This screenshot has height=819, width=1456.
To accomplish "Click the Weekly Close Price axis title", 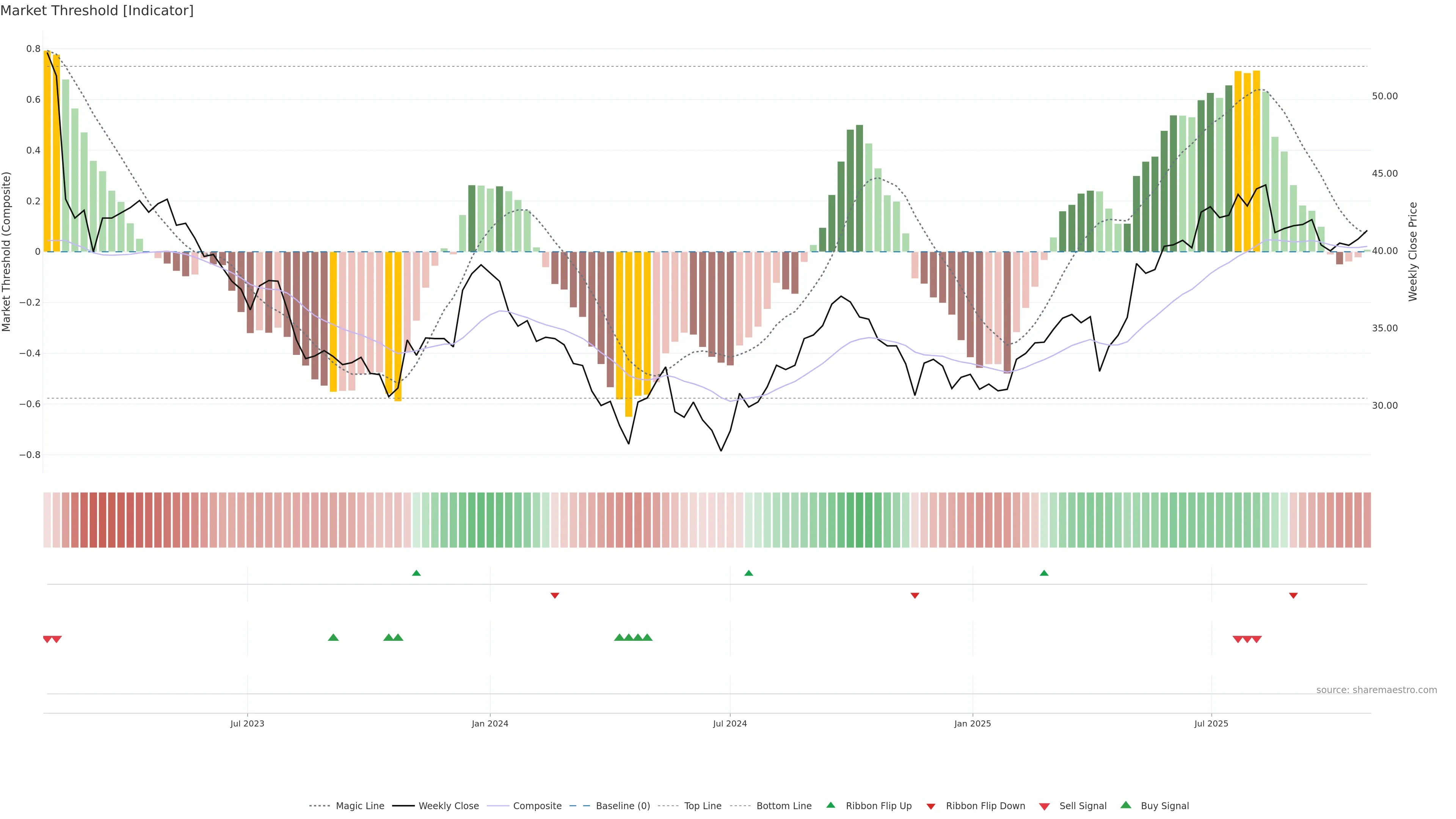I will coord(1413,251).
